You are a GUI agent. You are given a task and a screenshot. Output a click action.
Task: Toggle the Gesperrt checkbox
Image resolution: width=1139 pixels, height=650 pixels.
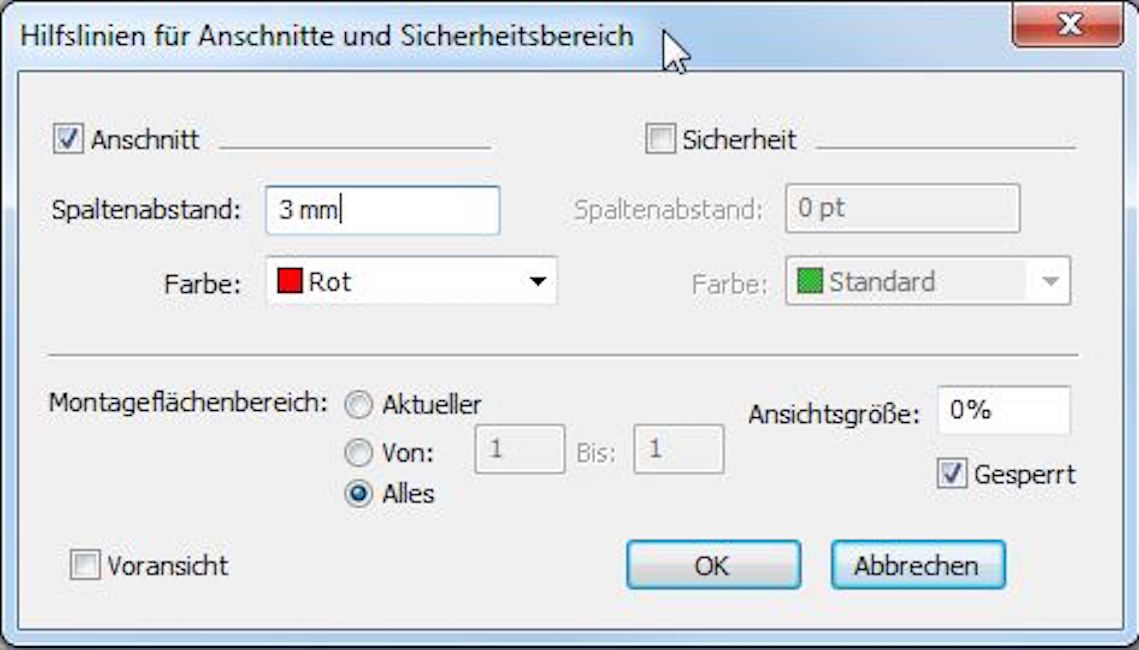coord(951,474)
